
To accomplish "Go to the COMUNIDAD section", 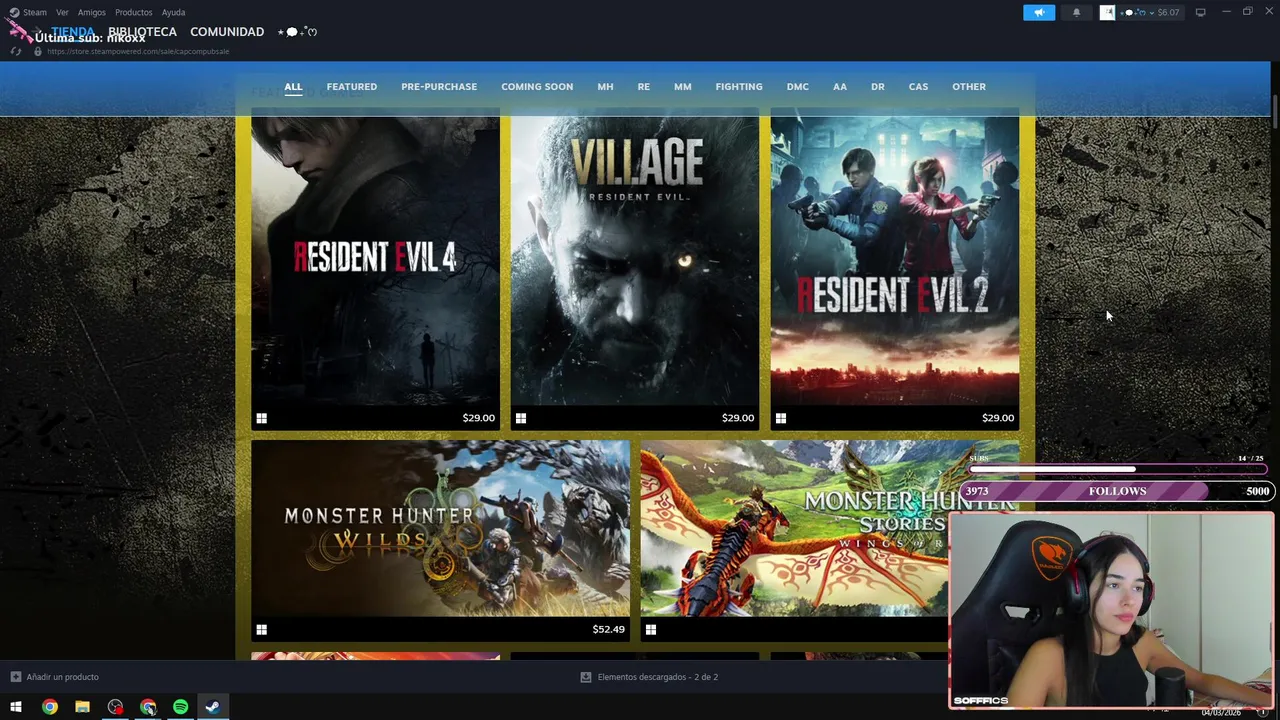I will tap(227, 32).
